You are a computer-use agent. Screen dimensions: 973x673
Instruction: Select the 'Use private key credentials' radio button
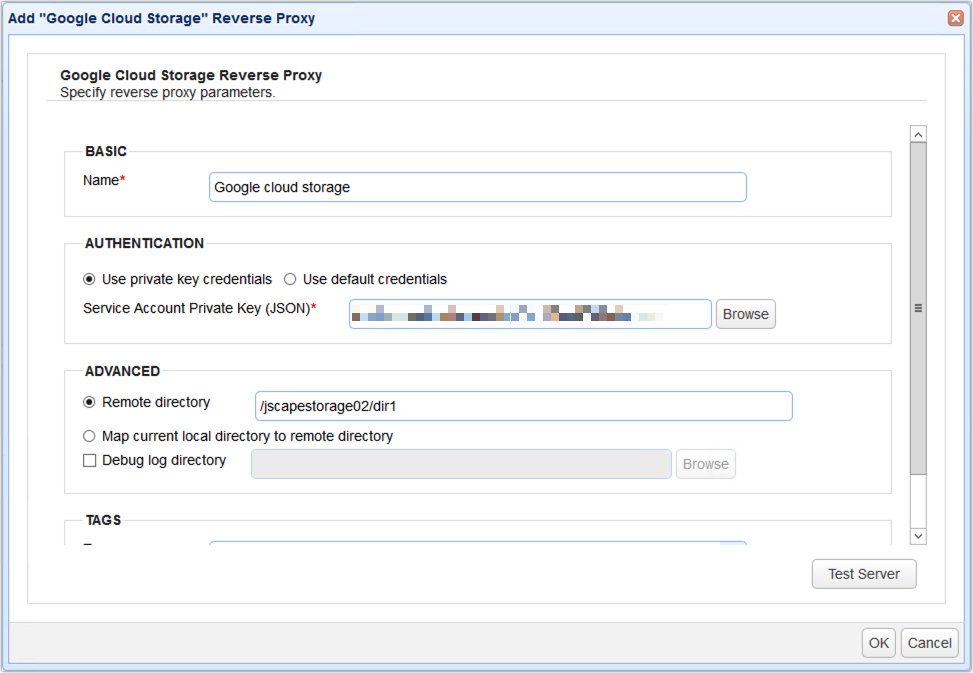(89, 279)
